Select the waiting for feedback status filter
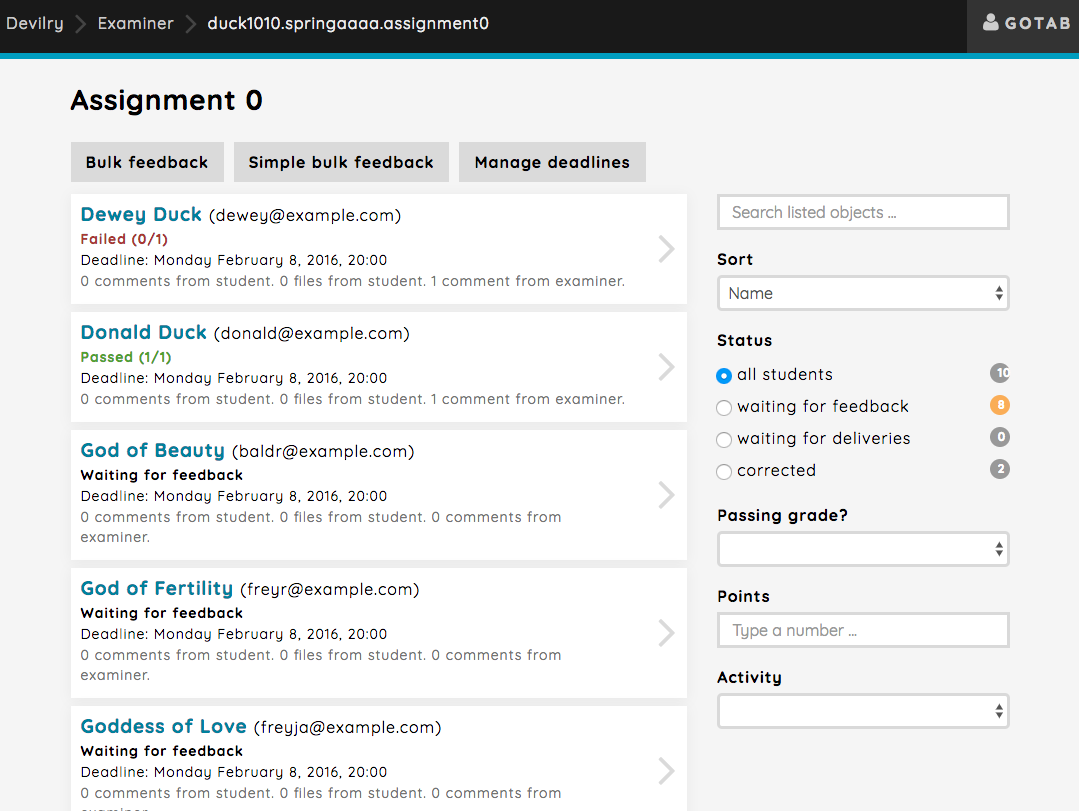This screenshot has height=811, width=1079. 723,408
